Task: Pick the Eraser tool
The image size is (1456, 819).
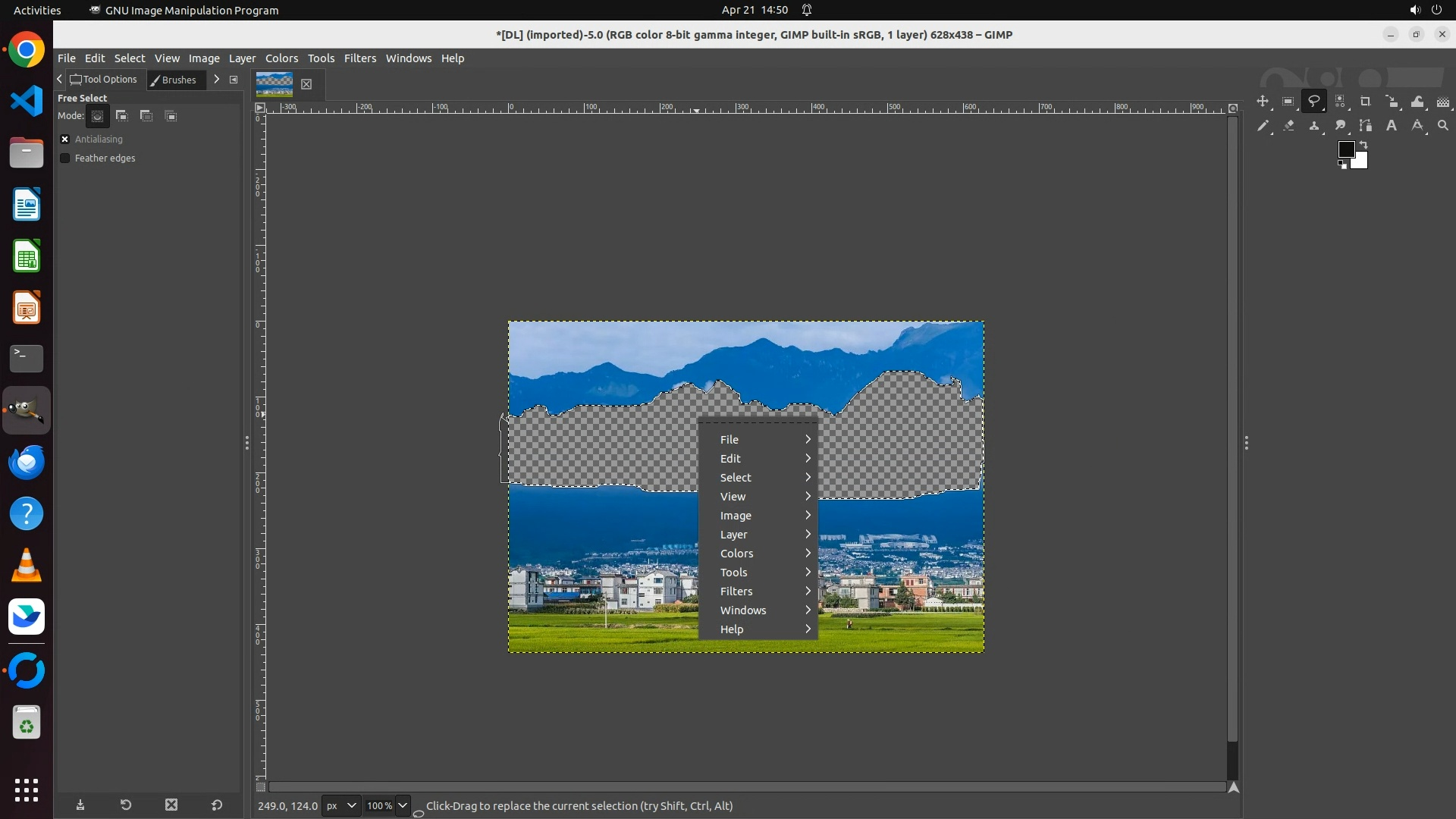Action: pyautogui.click(x=1288, y=126)
